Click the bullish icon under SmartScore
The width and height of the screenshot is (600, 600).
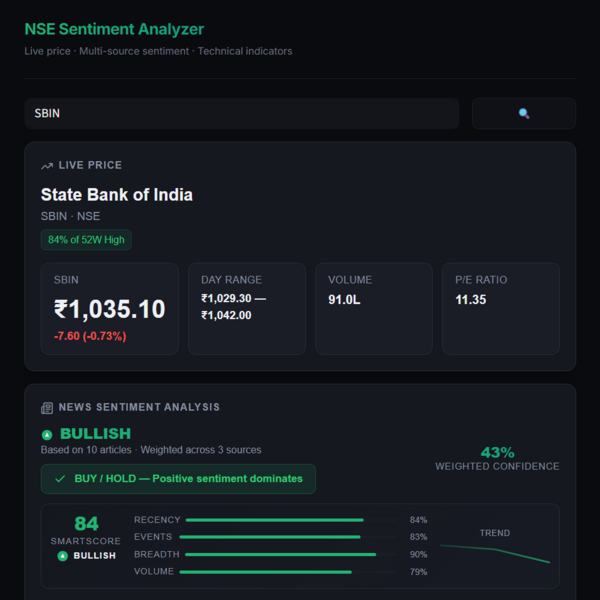click(62, 556)
